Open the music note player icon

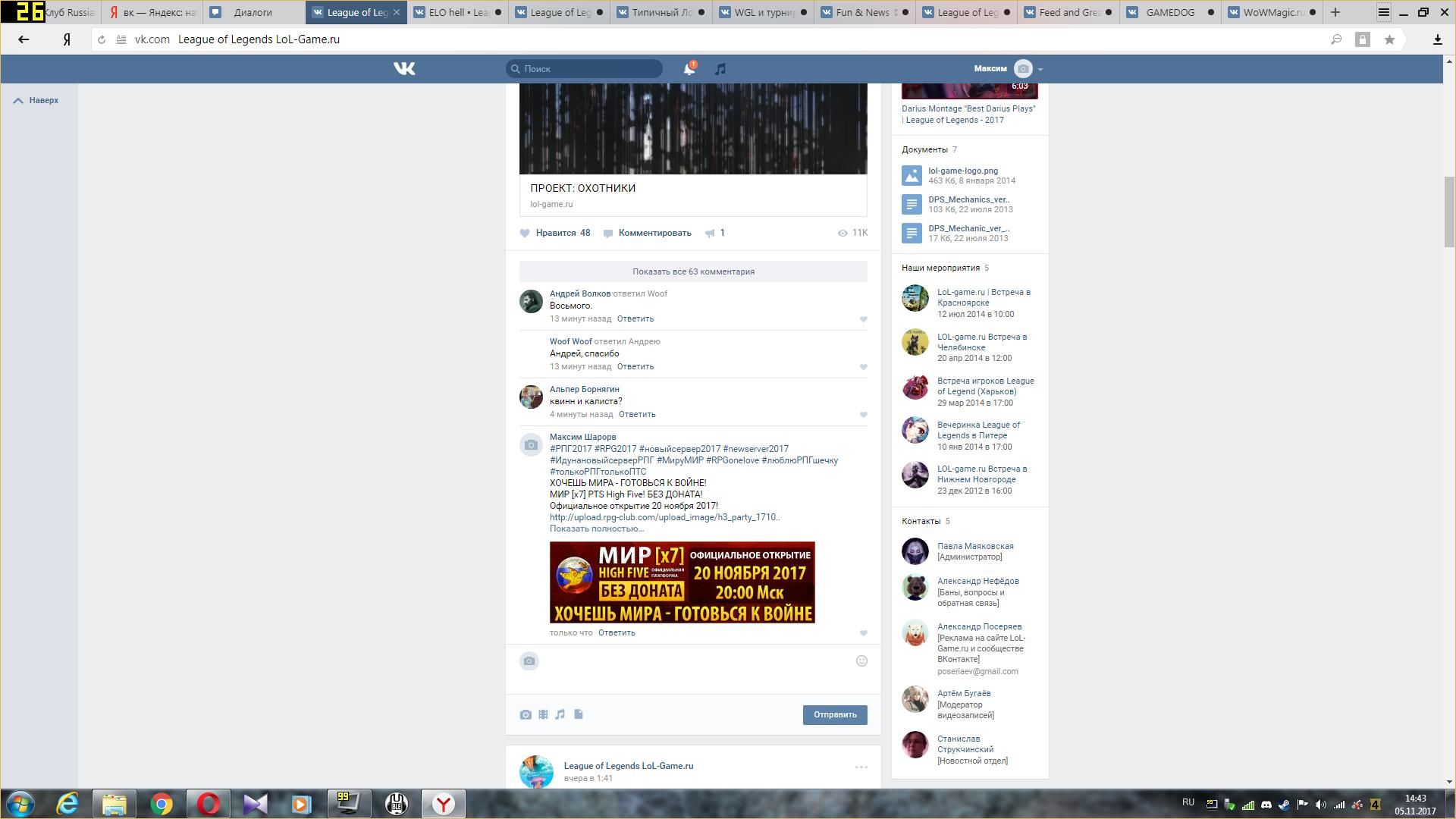720,69
